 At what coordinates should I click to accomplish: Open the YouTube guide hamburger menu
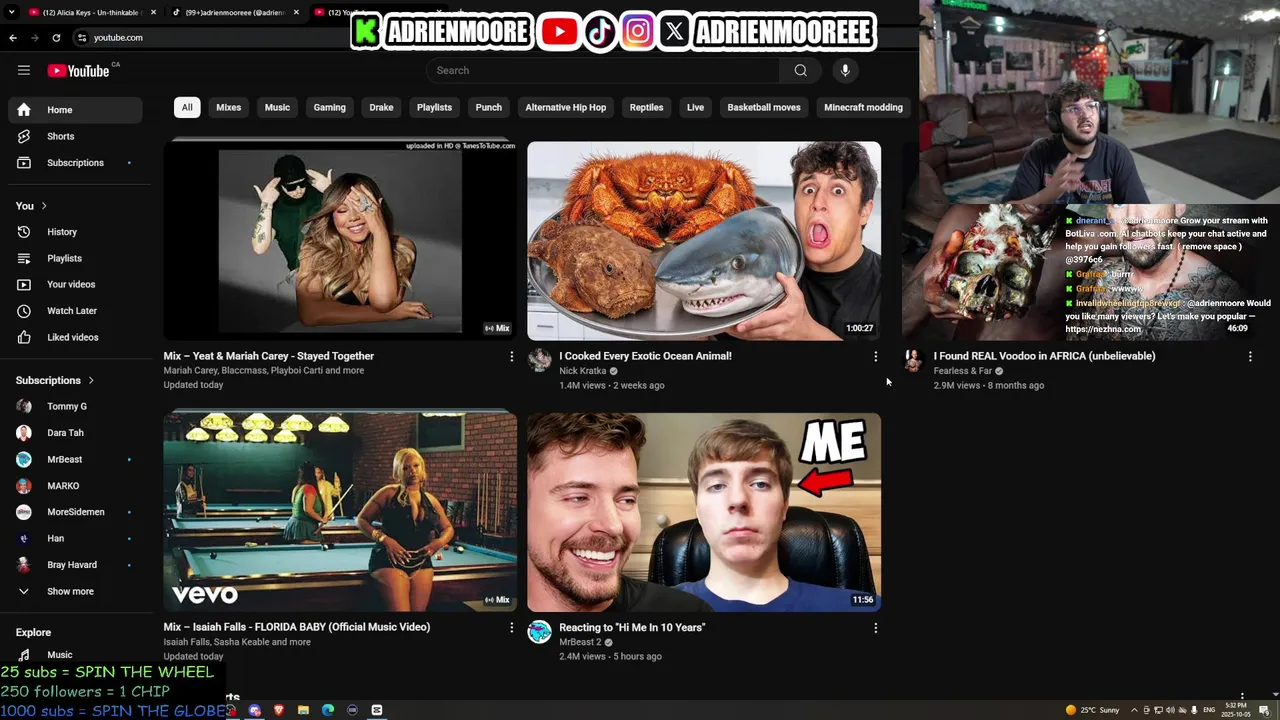(x=24, y=70)
